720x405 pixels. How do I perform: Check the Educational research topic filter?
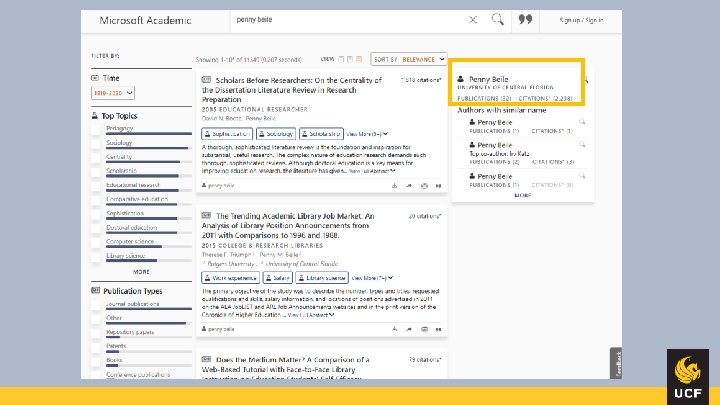coord(96,187)
